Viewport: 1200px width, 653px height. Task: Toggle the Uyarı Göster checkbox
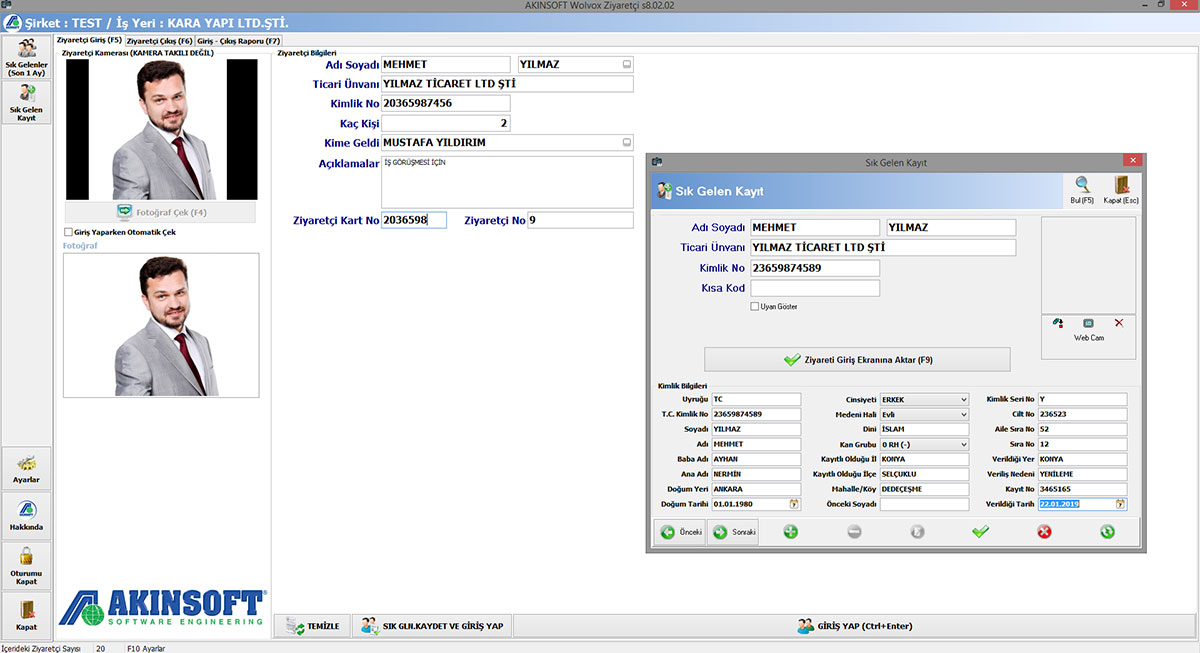755,307
